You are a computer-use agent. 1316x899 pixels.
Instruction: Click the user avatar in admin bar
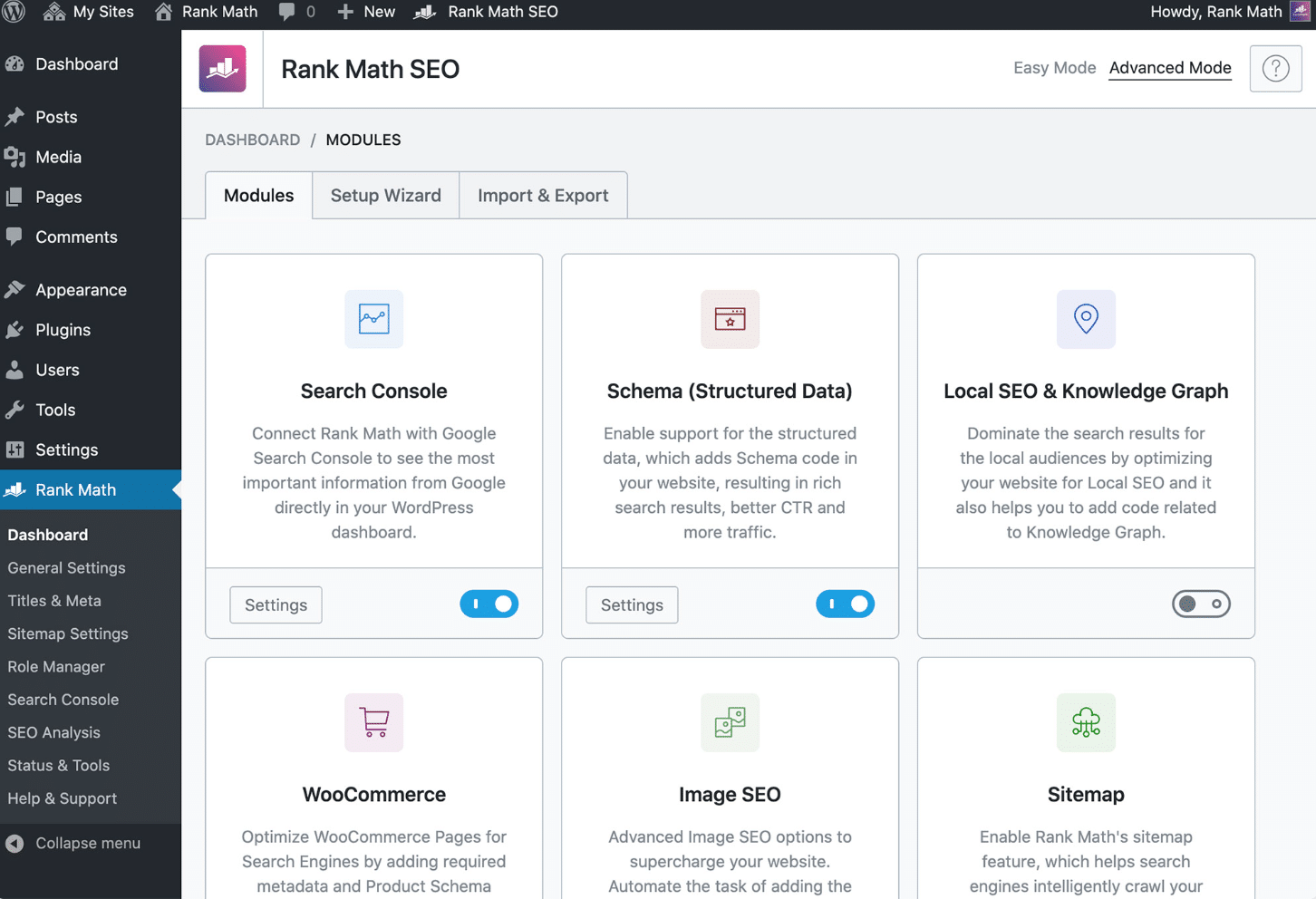1301,12
